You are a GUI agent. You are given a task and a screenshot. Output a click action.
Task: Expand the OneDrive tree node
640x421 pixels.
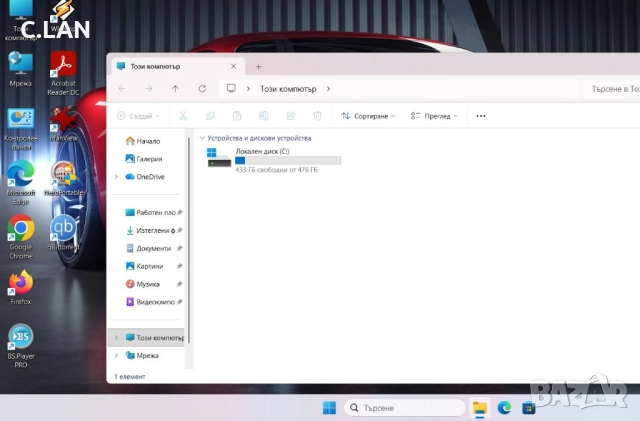coord(117,177)
